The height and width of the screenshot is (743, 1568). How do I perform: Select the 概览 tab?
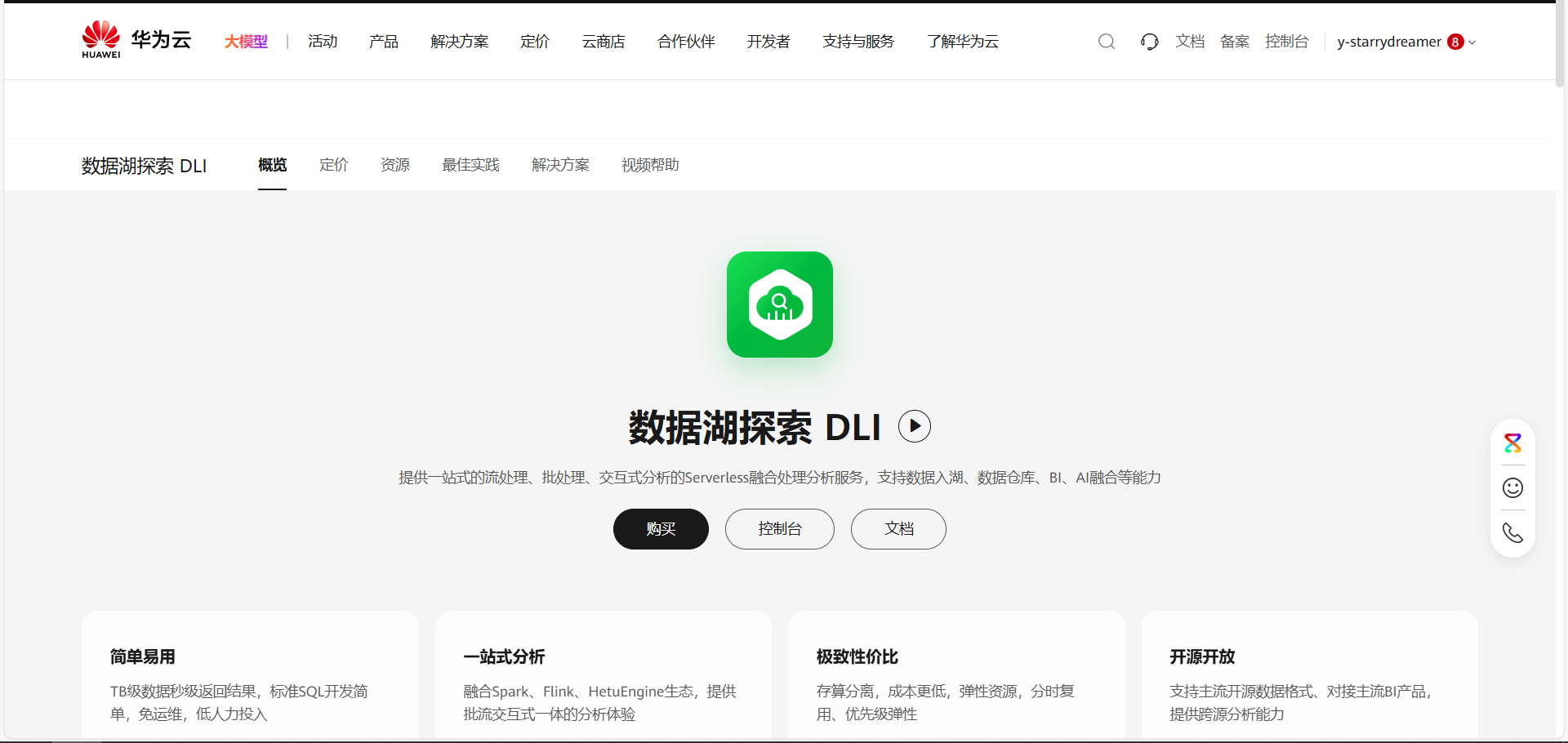(272, 165)
